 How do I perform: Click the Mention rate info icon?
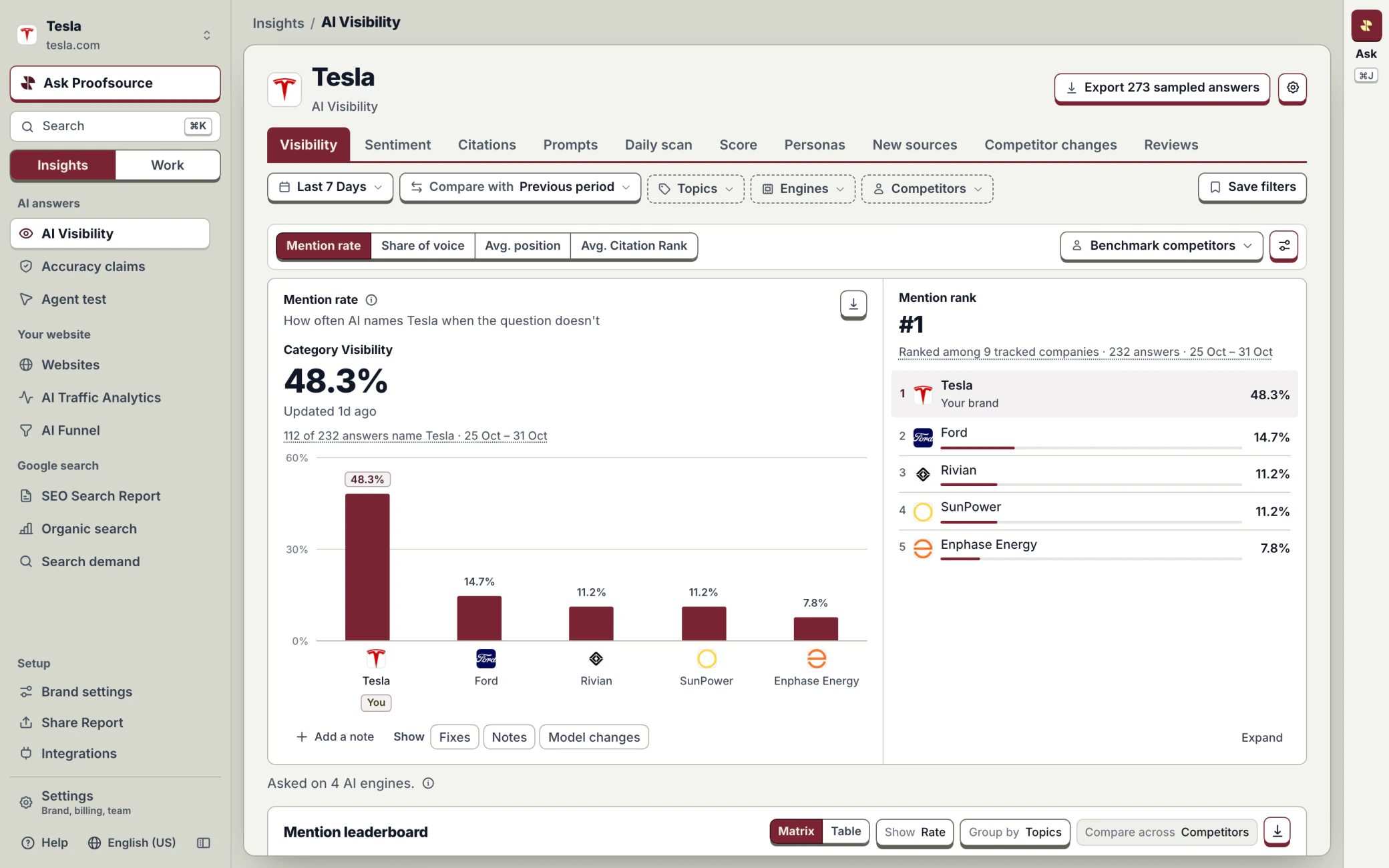click(x=371, y=300)
